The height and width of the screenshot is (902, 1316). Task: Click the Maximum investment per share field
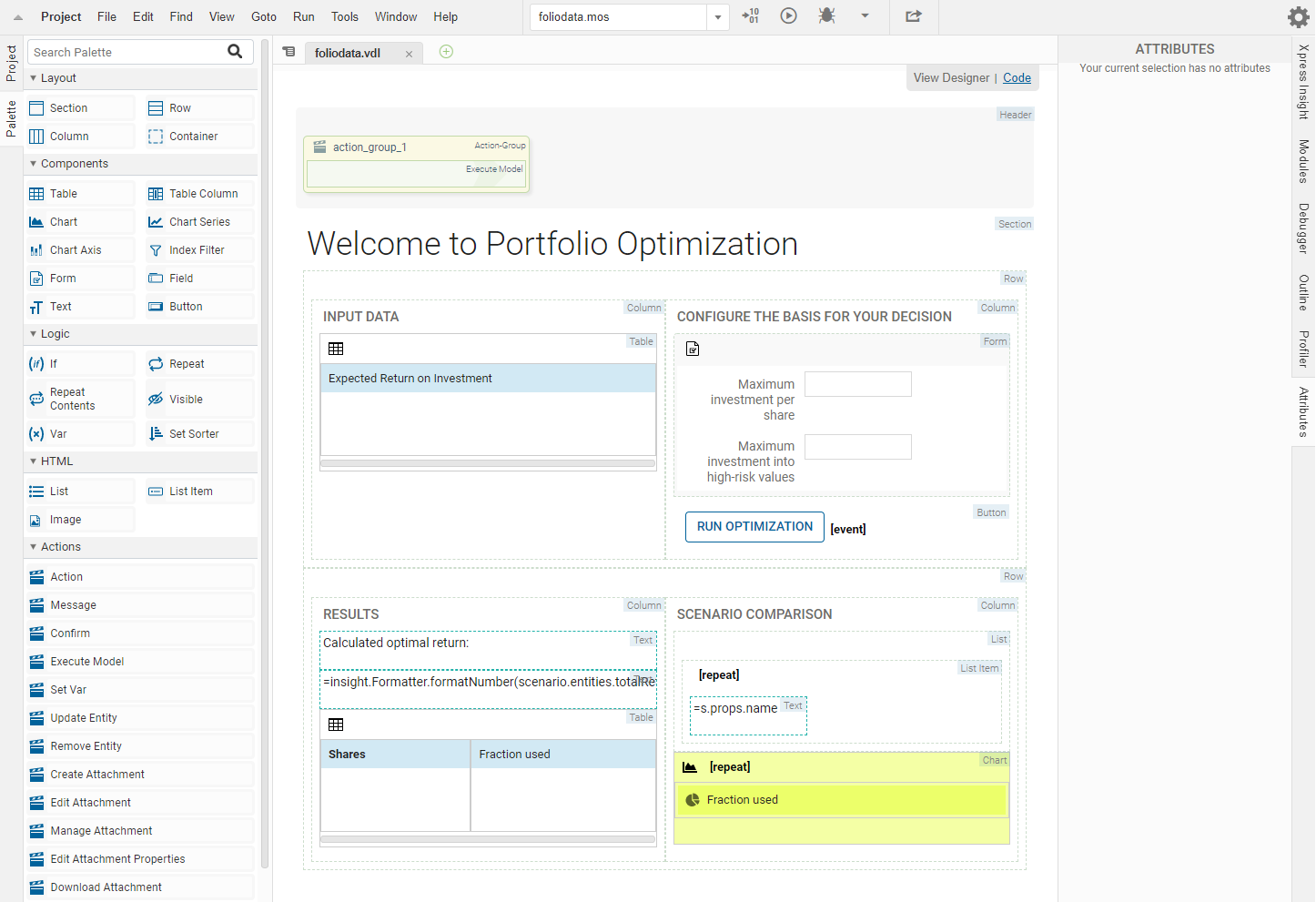coord(857,384)
